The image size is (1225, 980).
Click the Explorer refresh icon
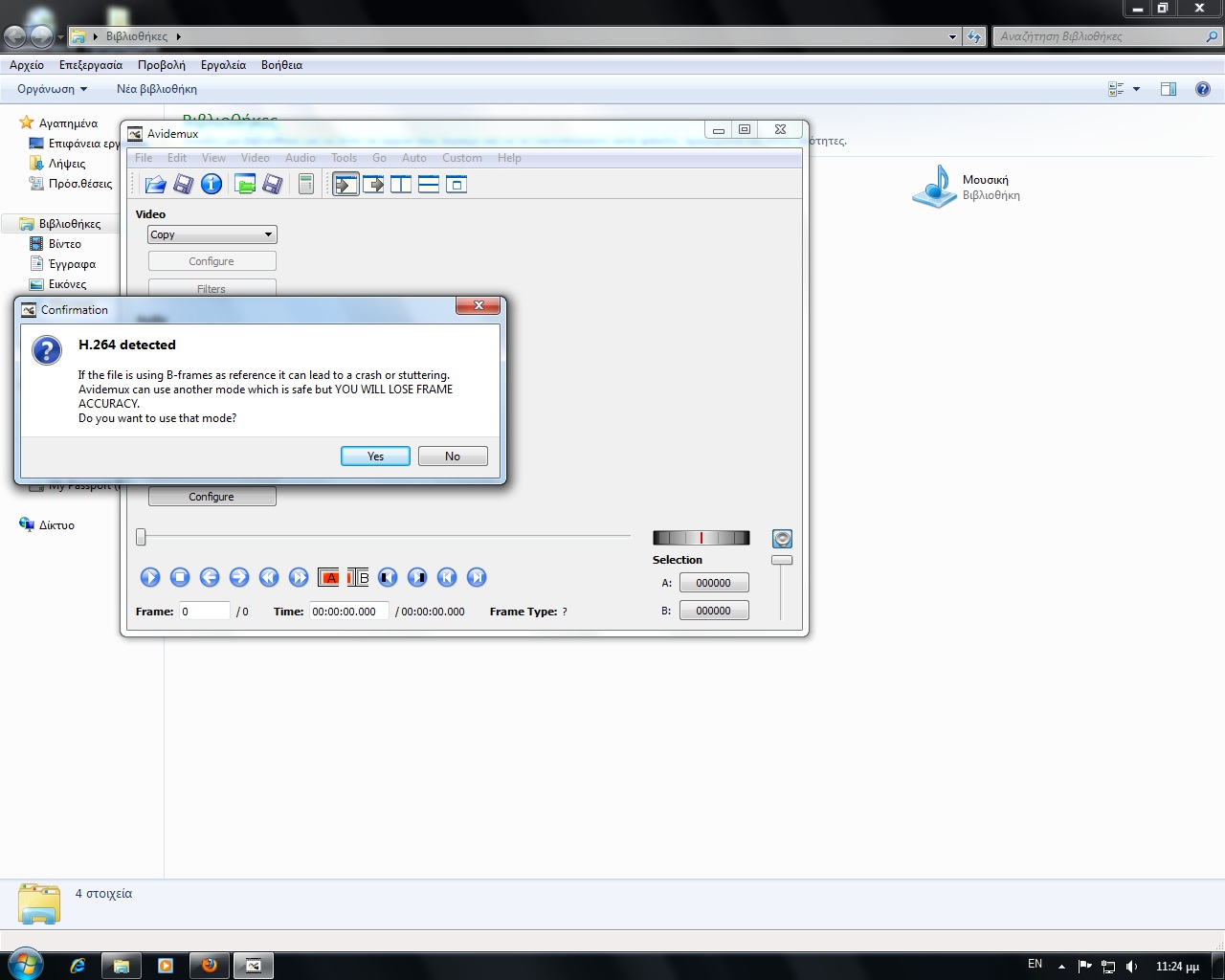(x=974, y=36)
